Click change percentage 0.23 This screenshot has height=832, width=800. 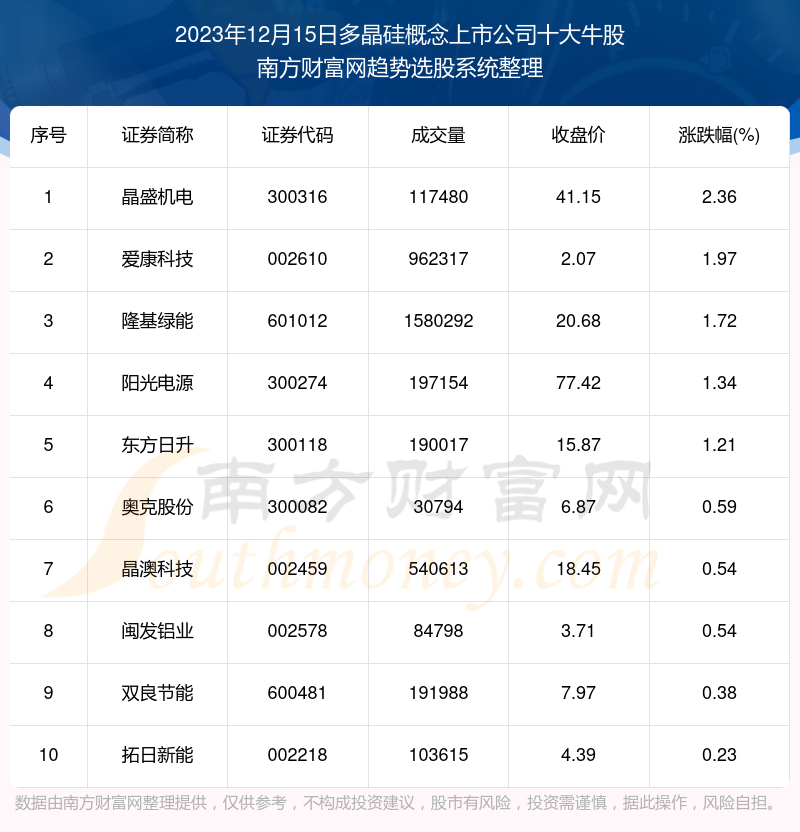coord(719,755)
